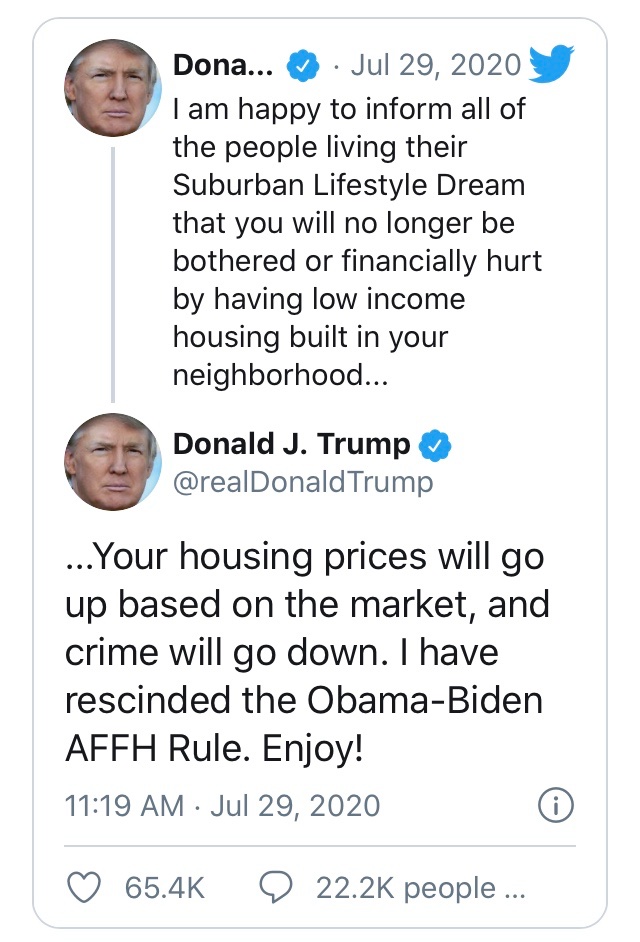Screen dimensions: 640x942
Task: Open the 'Donald J. Trump' display name
Action: (x=292, y=443)
